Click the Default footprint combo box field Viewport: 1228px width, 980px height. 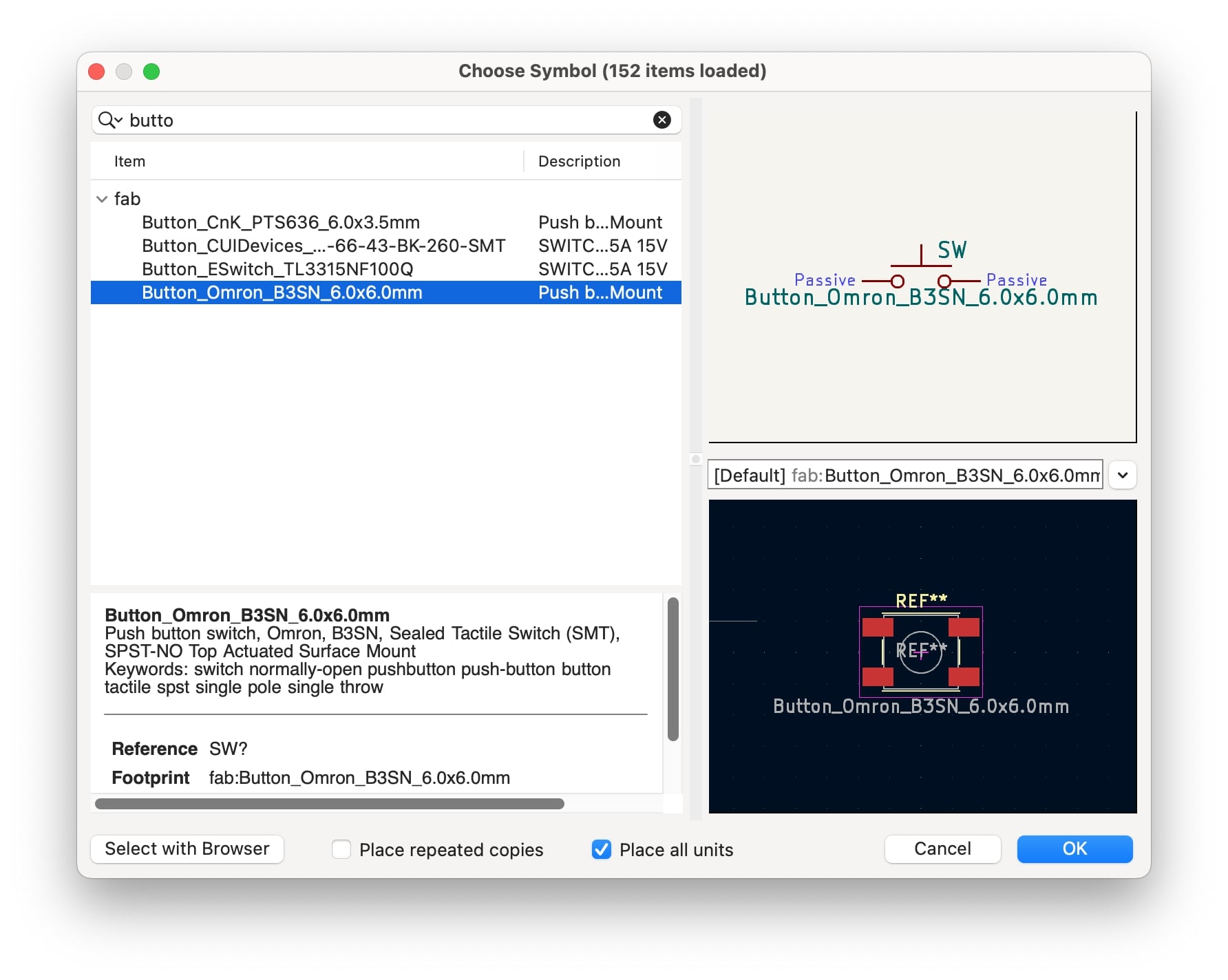point(905,475)
